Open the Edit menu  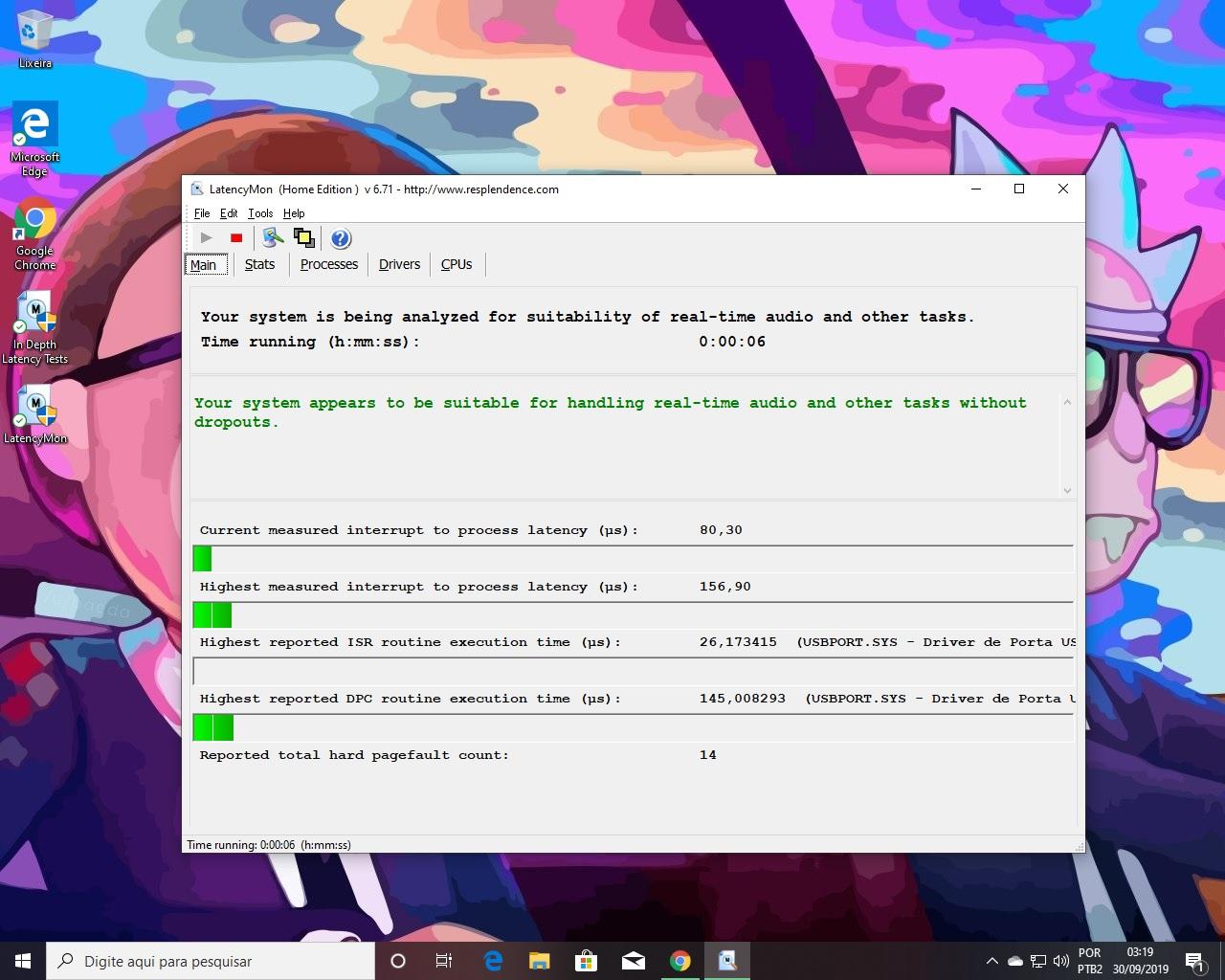[229, 213]
